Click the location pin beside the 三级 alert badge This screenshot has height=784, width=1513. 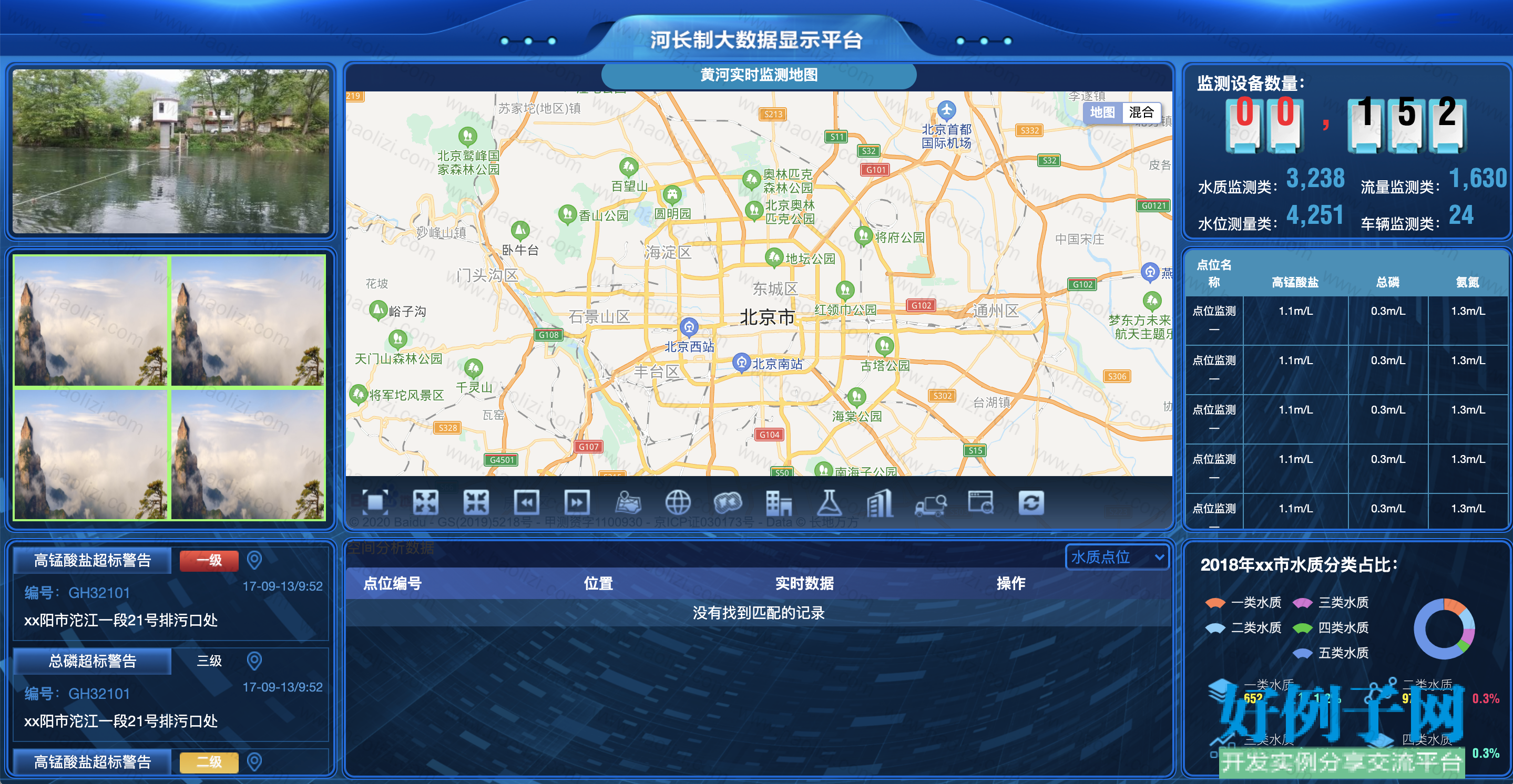[x=254, y=661]
